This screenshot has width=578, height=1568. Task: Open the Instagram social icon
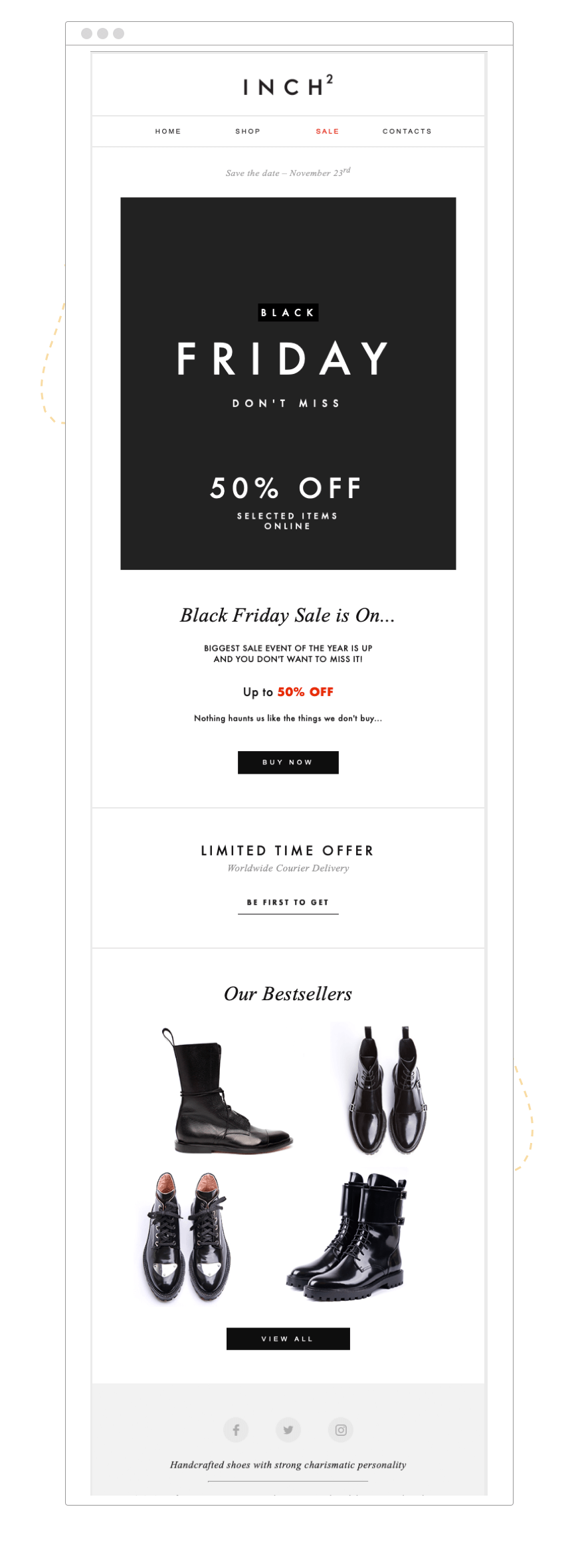(x=341, y=1429)
